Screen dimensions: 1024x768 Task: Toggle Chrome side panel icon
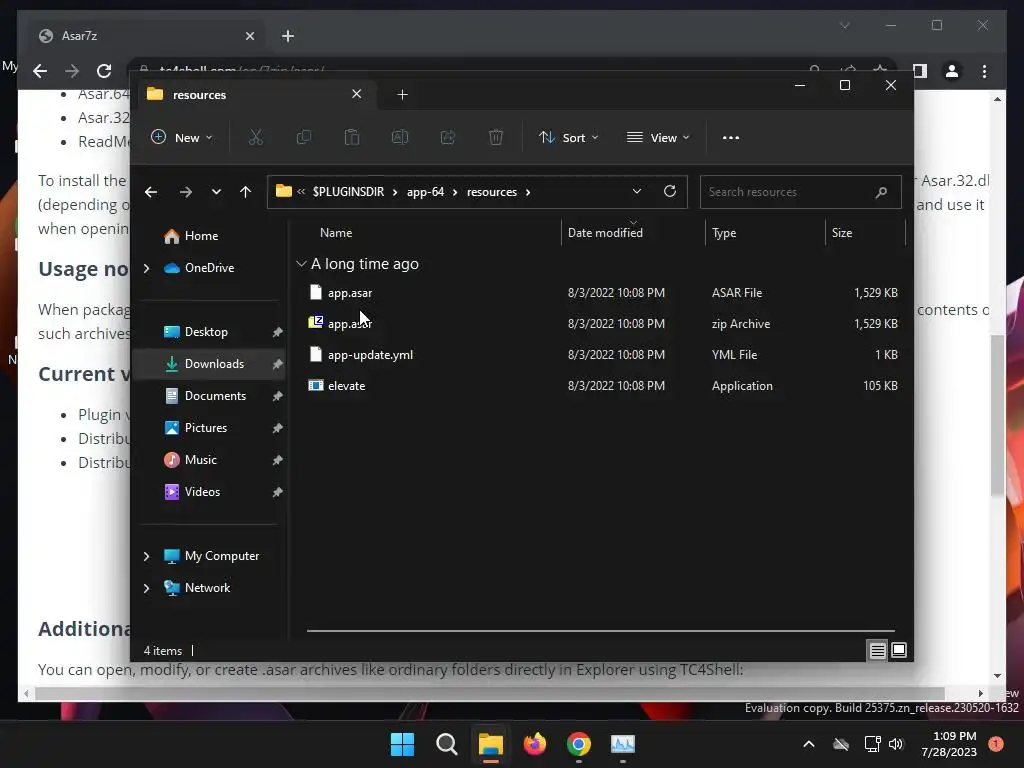click(x=920, y=71)
